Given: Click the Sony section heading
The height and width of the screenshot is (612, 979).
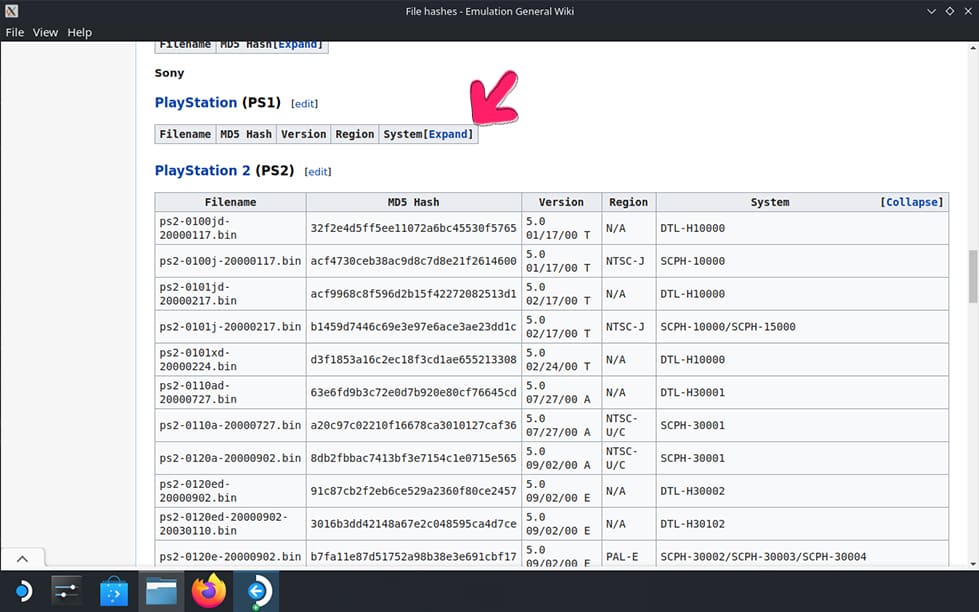Looking at the screenshot, I should coord(169,73).
